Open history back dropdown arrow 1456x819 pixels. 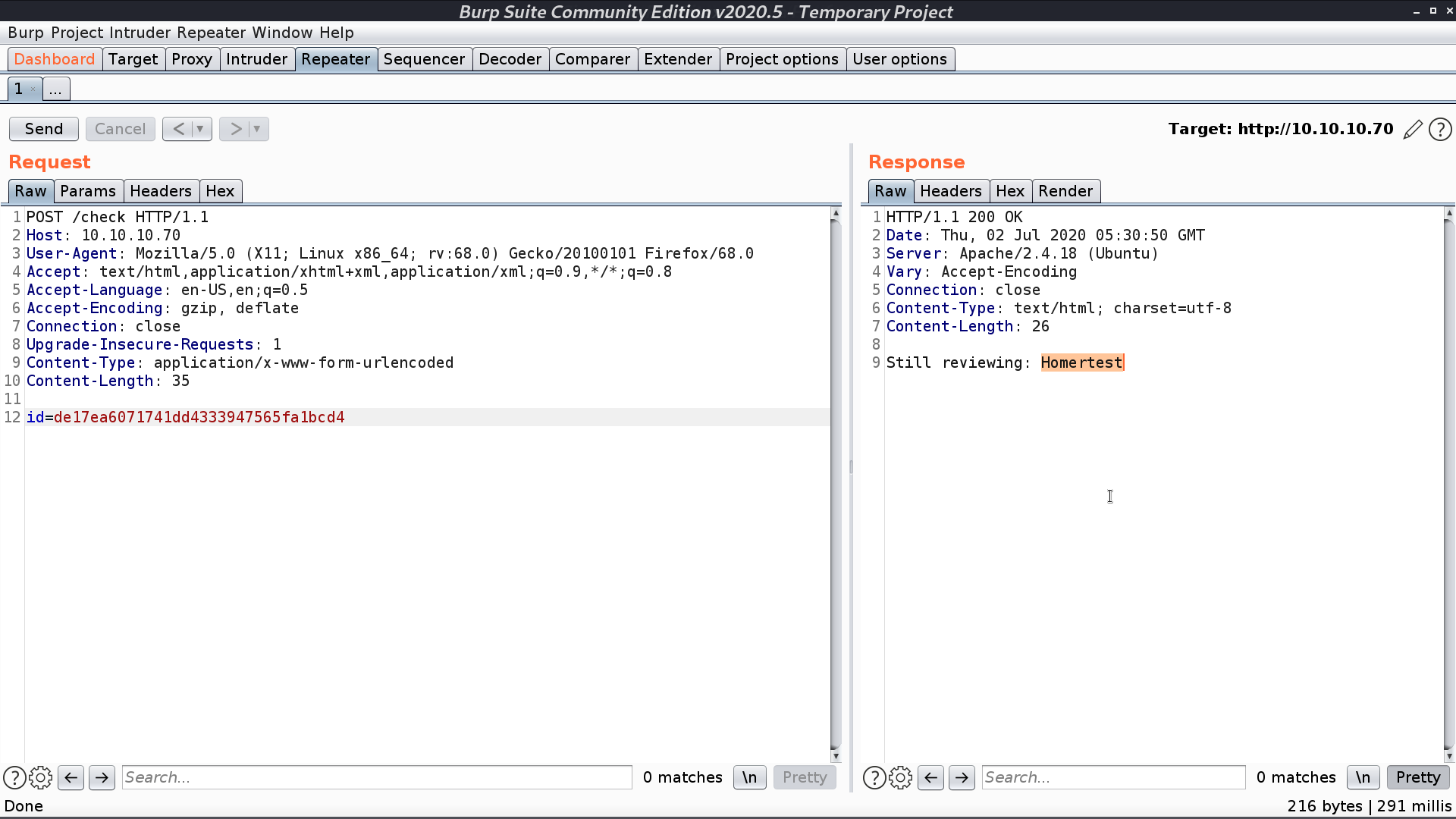click(200, 129)
